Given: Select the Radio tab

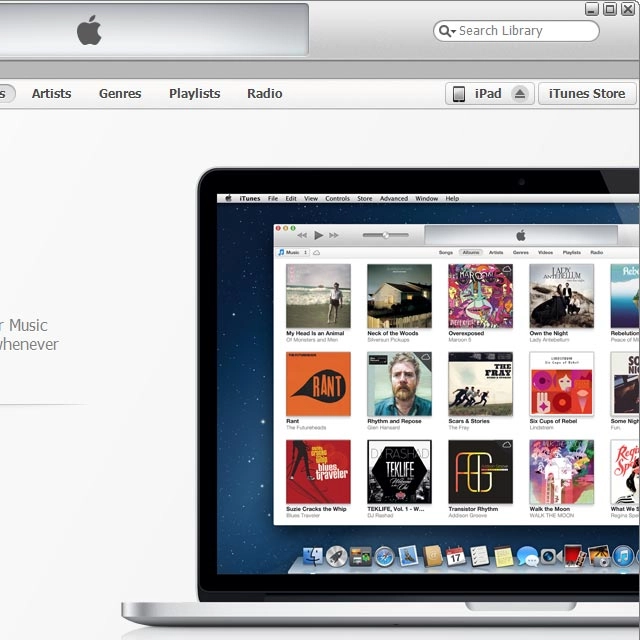Looking at the screenshot, I should point(265,94).
